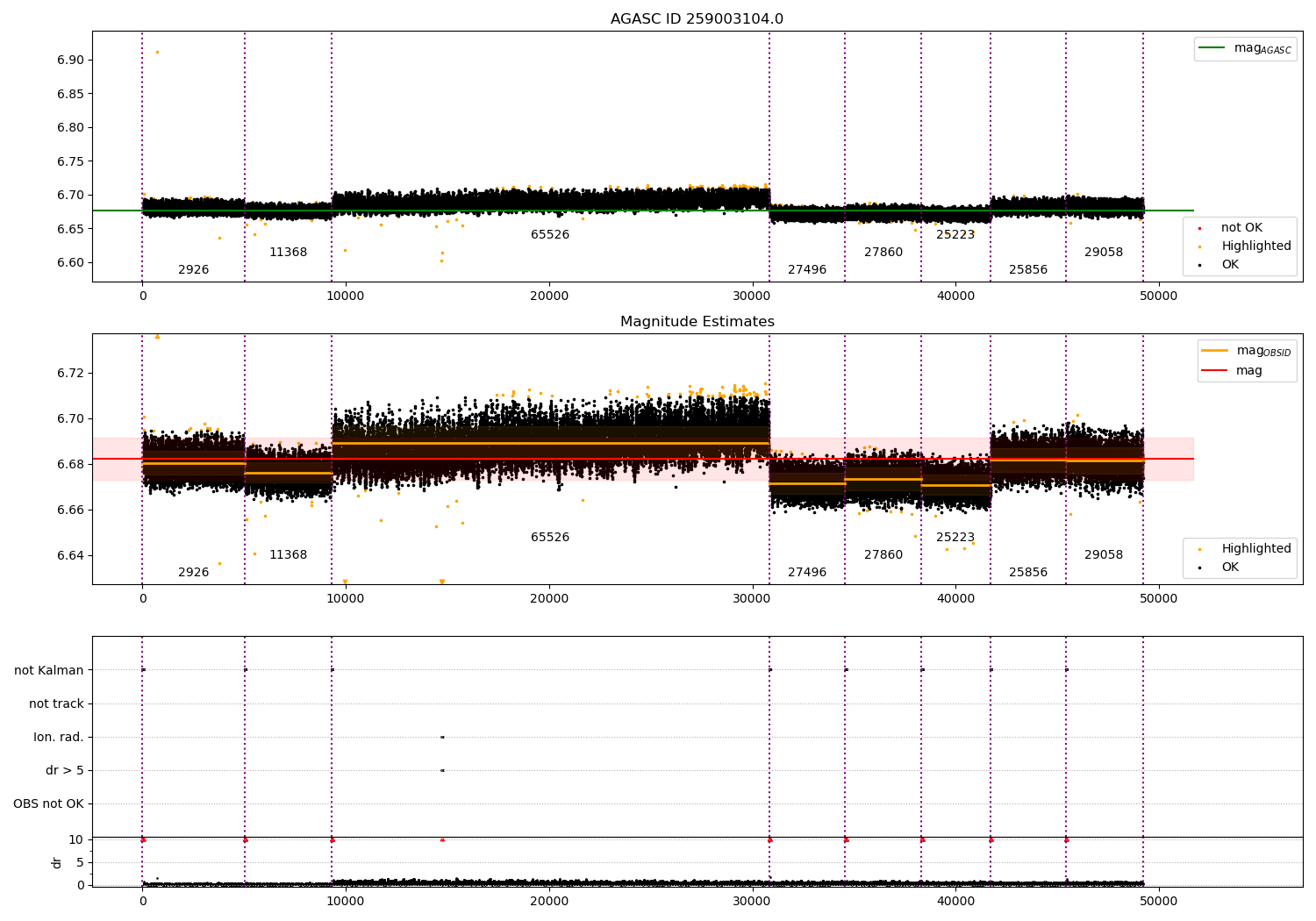Select 'Highlighted' in the top plot legend
The height and width of the screenshot is (921, 1316).
coord(1256,246)
